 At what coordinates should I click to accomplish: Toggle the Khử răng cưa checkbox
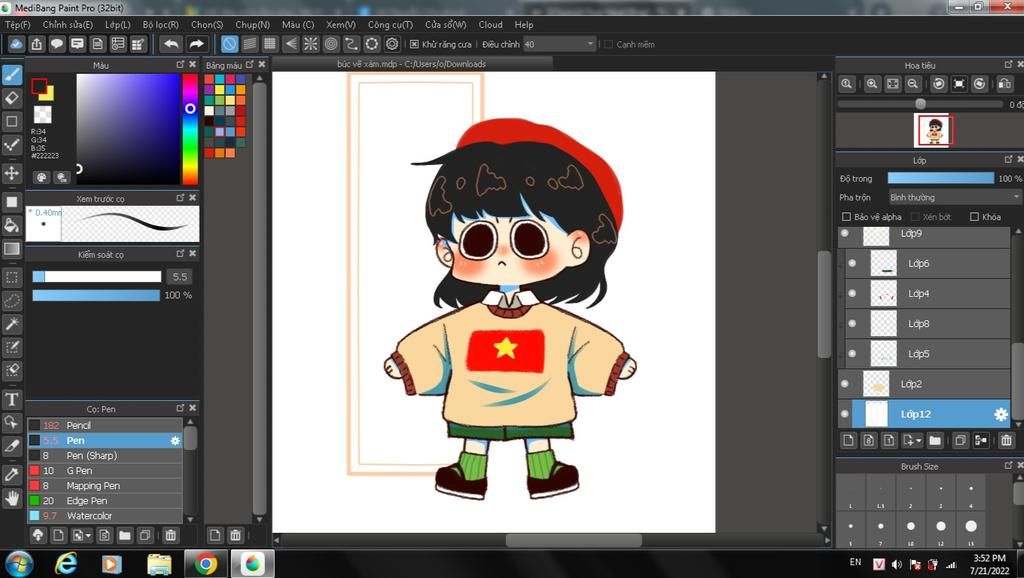point(414,44)
